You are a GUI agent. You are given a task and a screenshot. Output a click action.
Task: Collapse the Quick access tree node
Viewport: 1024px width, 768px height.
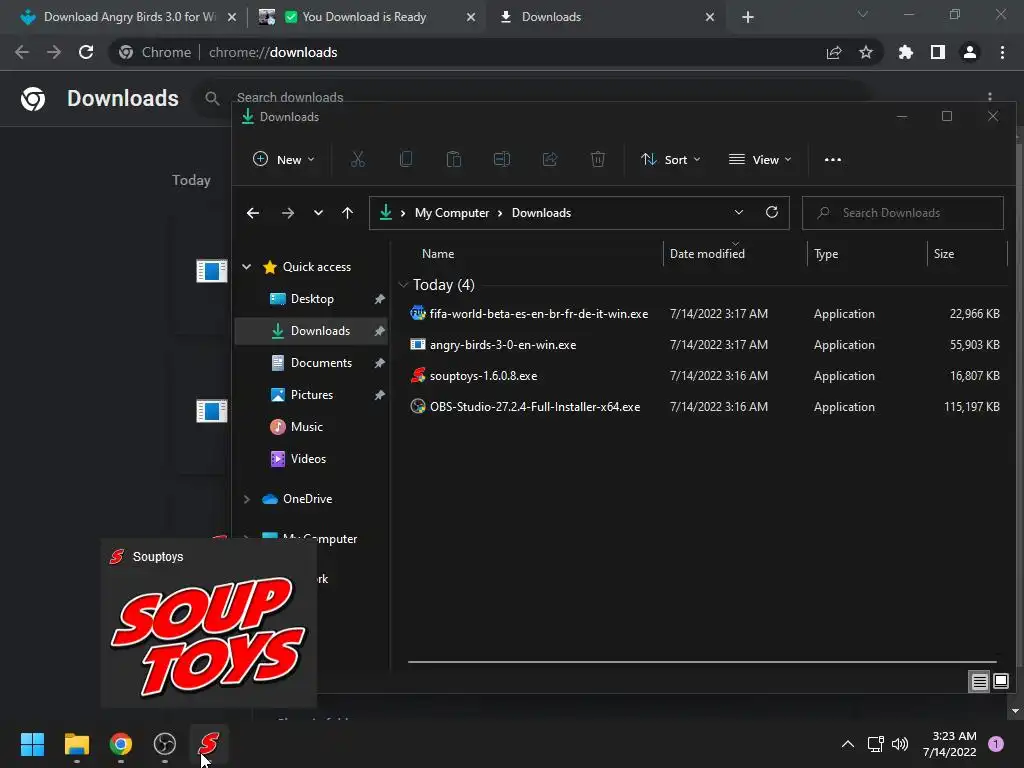point(247,266)
